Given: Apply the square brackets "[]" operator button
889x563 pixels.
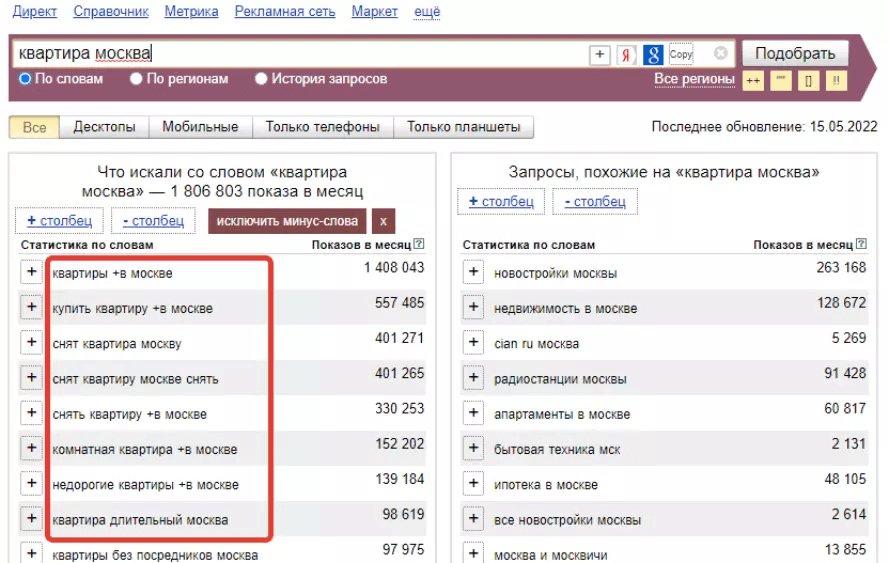Looking at the screenshot, I should (809, 80).
